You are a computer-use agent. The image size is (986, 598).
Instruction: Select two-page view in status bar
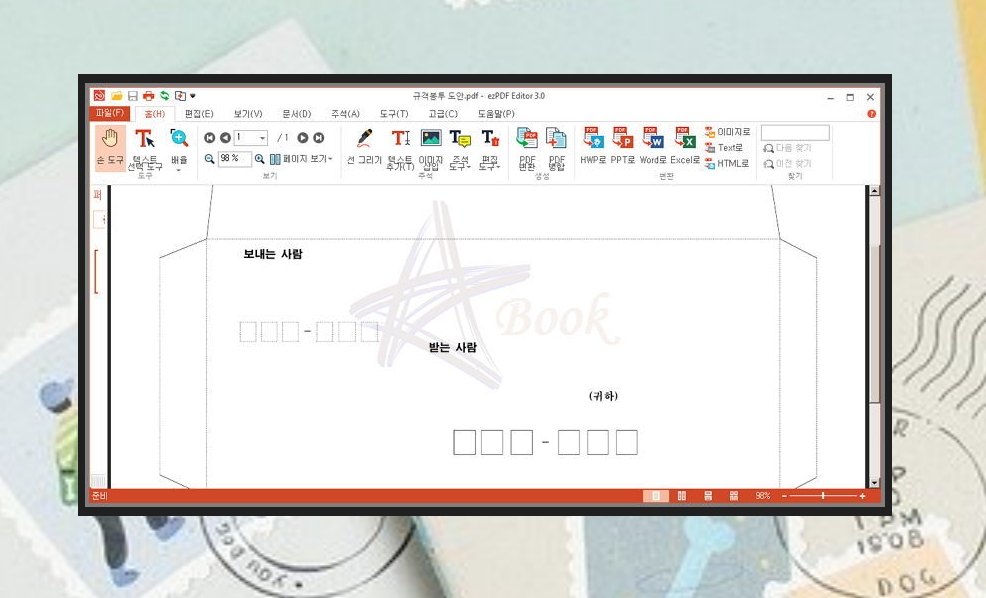click(x=682, y=496)
